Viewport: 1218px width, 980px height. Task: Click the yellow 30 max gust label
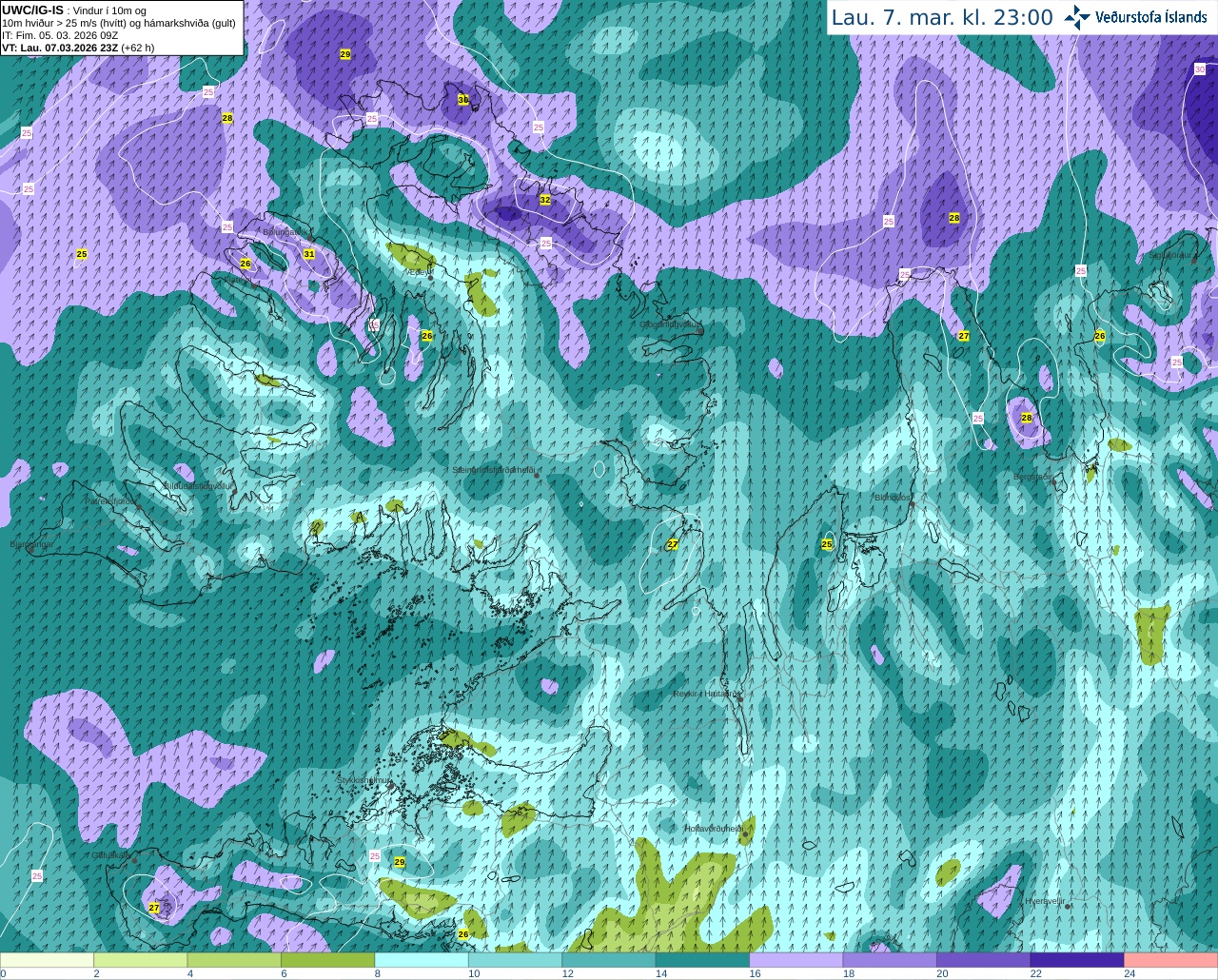(x=463, y=99)
